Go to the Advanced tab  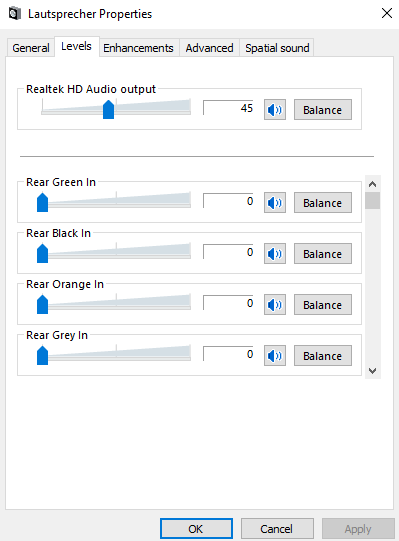[x=210, y=48]
